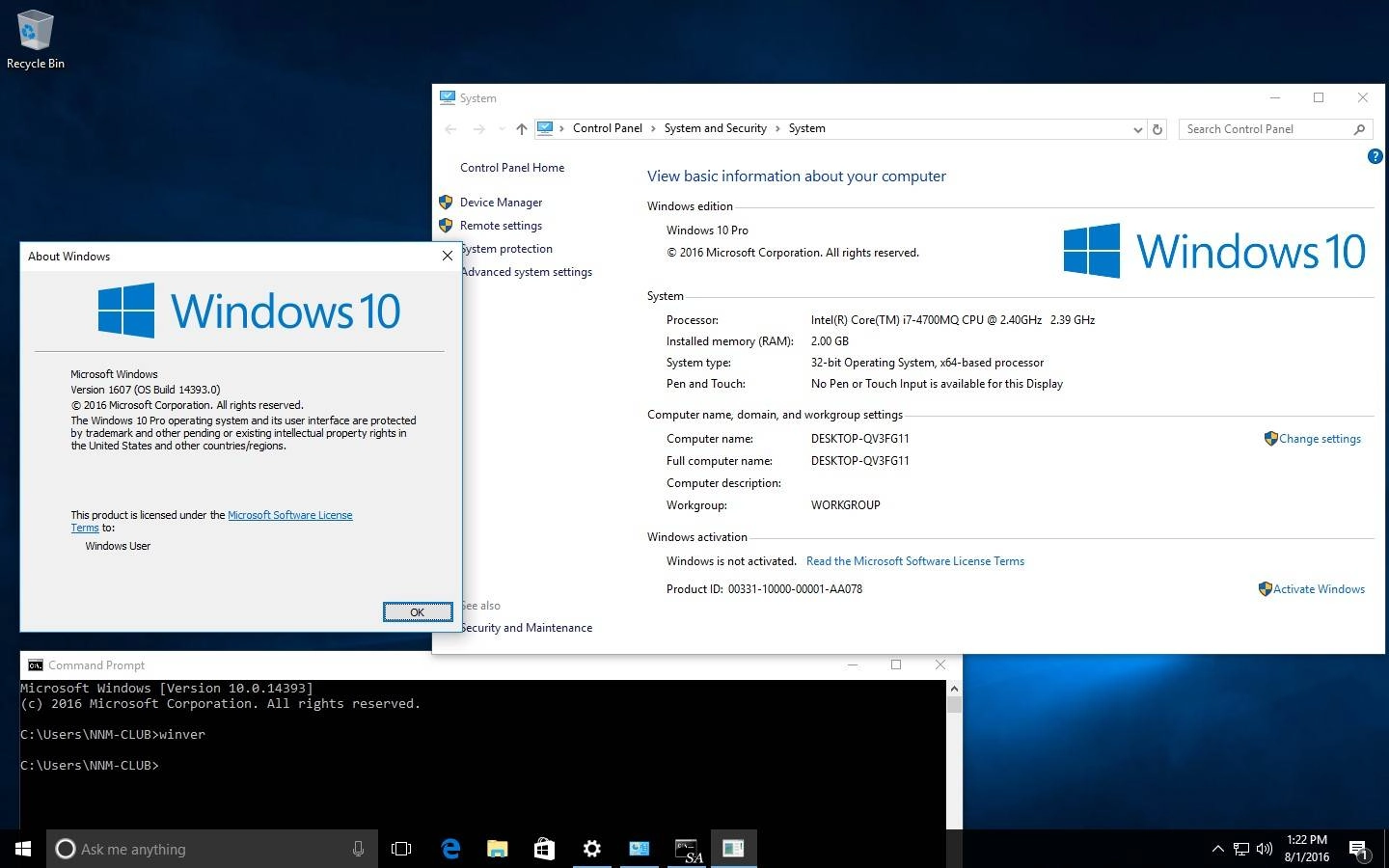This screenshot has height=868, width=1389.
Task: Launch Microsoft Edge from the taskbar
Action: click(450, 849)
